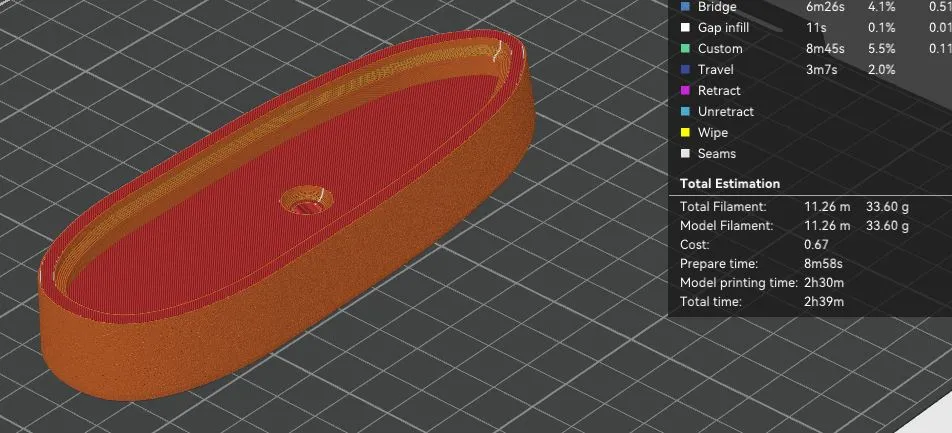This screenshot has width=952, height=433.
Task: Toggle Seams markers label
Action: coord(716,154)
